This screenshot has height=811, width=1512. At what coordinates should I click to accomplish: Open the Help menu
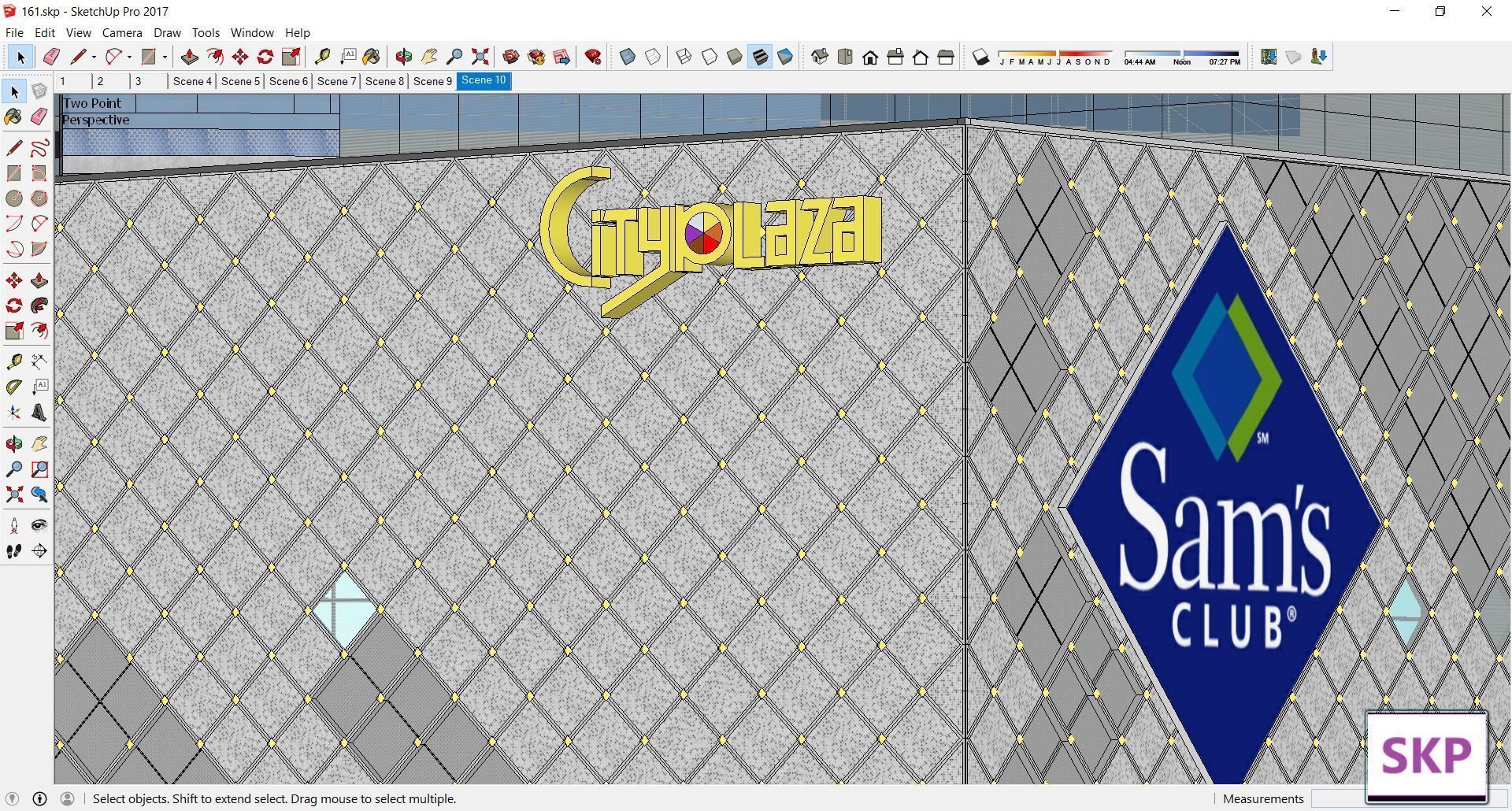pyautogui.click(x=297, y=33)
